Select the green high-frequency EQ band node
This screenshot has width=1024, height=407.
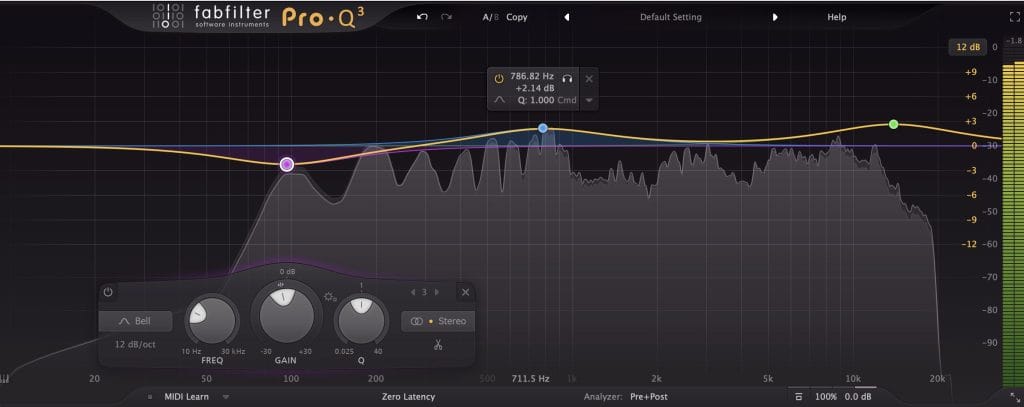tap(894, 124)
